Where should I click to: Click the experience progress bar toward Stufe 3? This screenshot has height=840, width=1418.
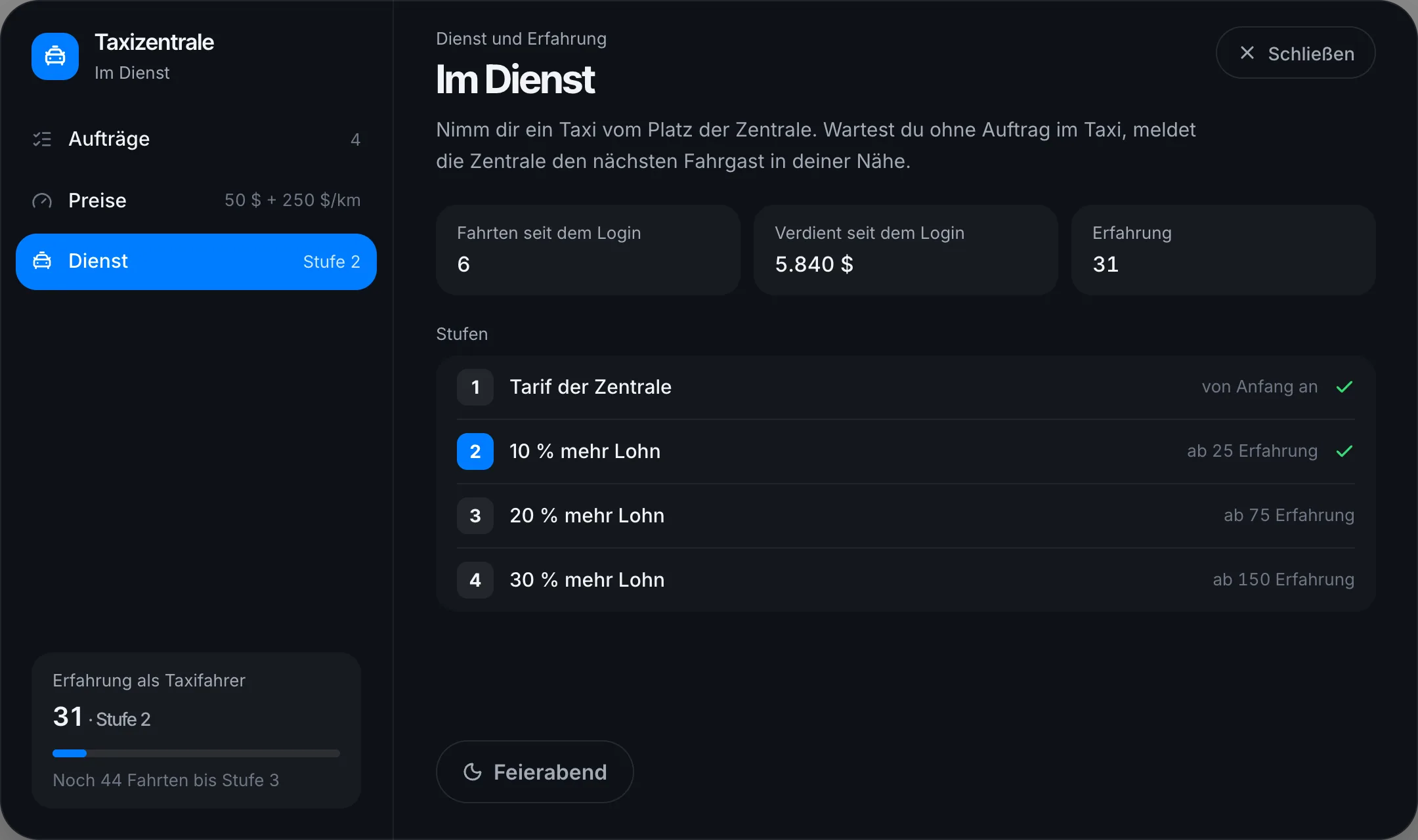(196, 753)
